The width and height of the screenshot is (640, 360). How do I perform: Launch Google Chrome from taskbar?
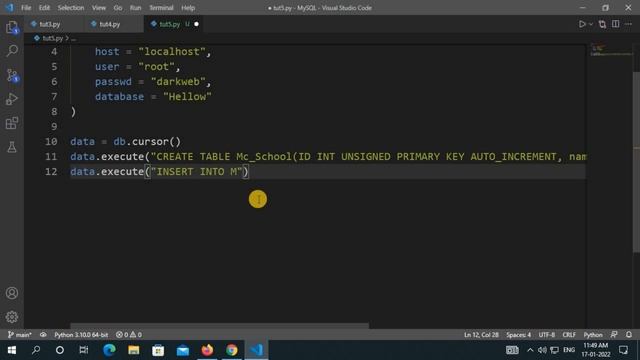(x=231, y=350)
